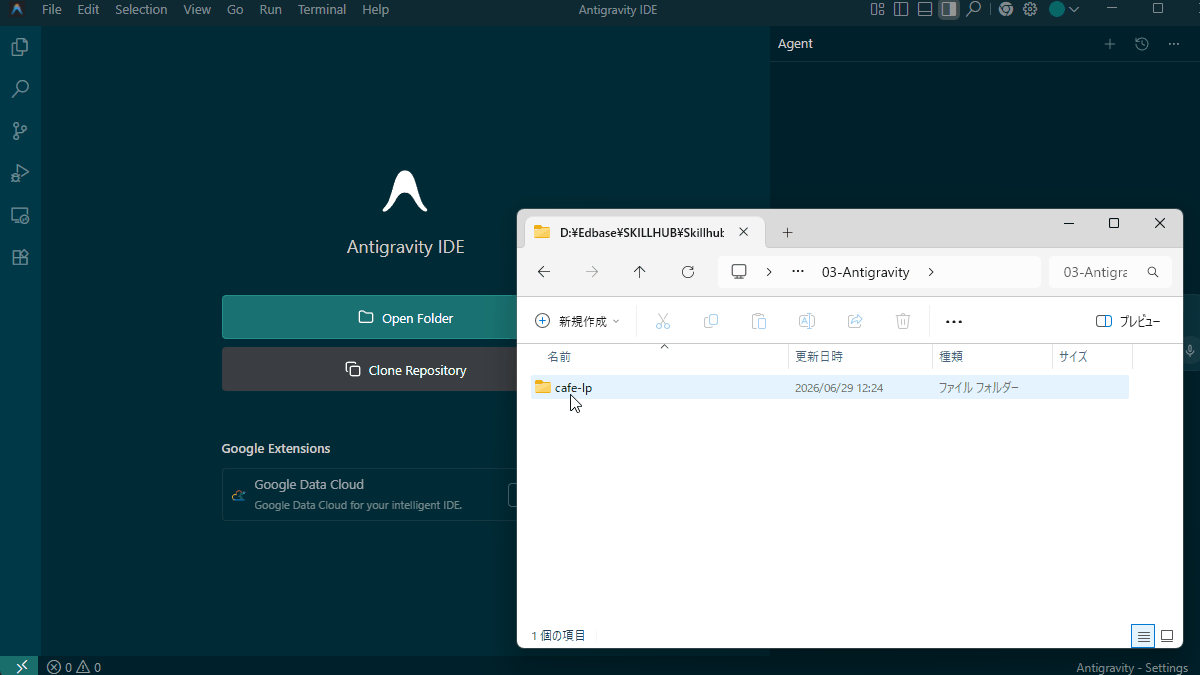Open the Run menu
The width and height of the screenshot is (1200, 675).
(x=270, y=9)
